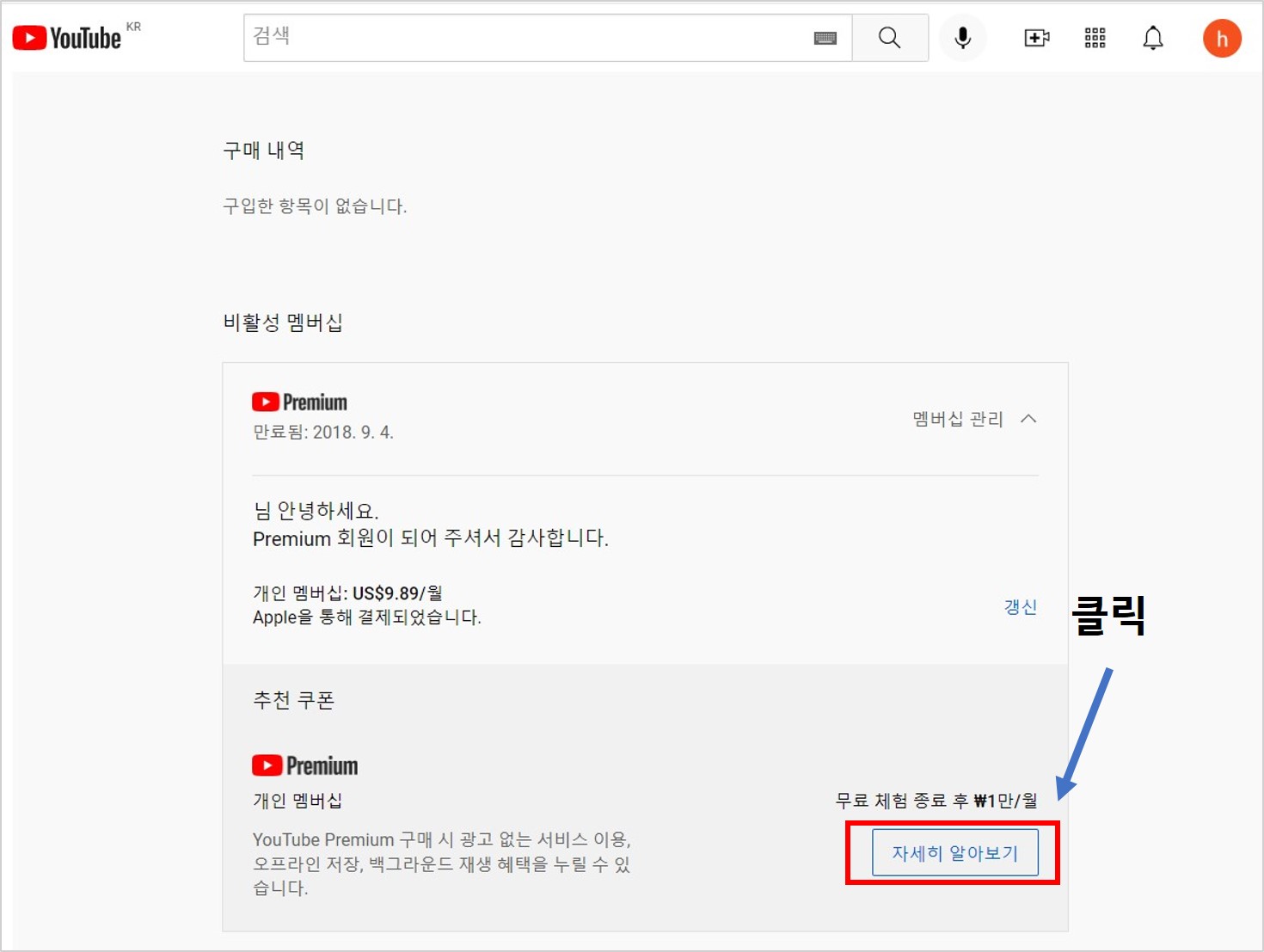Click the on-screen keyboard icon in search box
This screenshot has width=1264, height=952.
pyautogui.click(x=825, y=38)
